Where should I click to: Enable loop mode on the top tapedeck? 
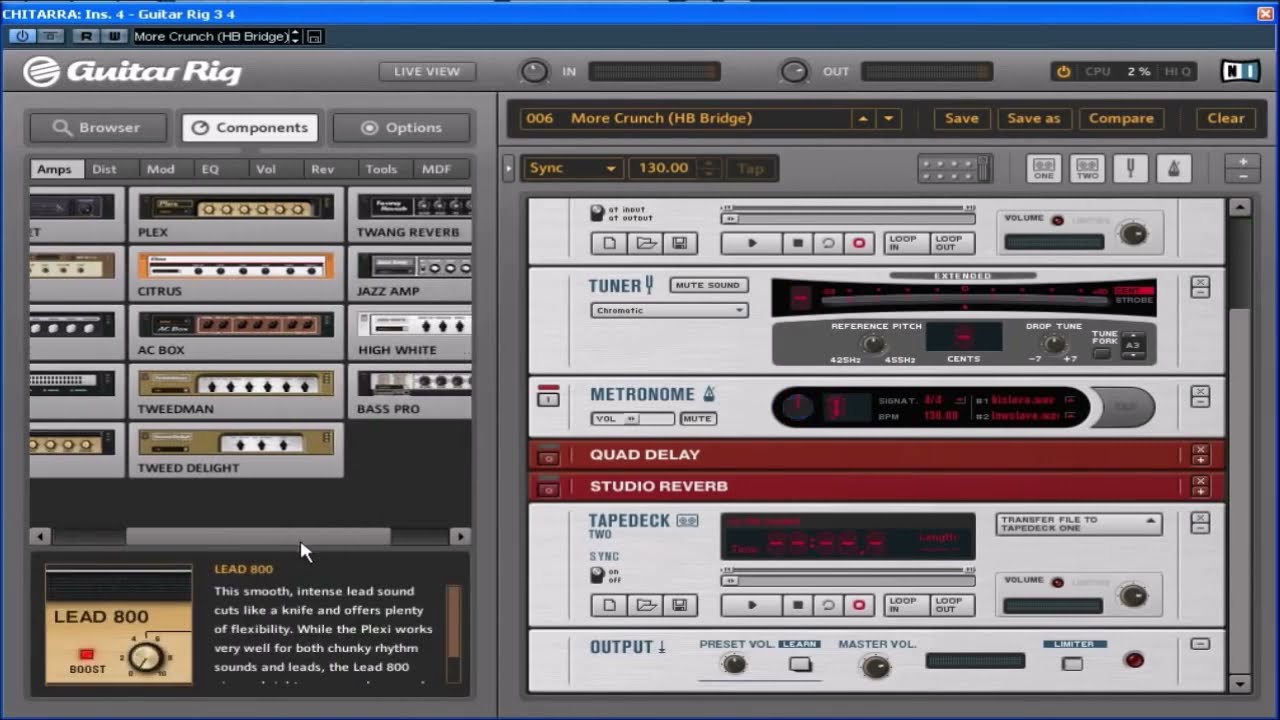828,243
